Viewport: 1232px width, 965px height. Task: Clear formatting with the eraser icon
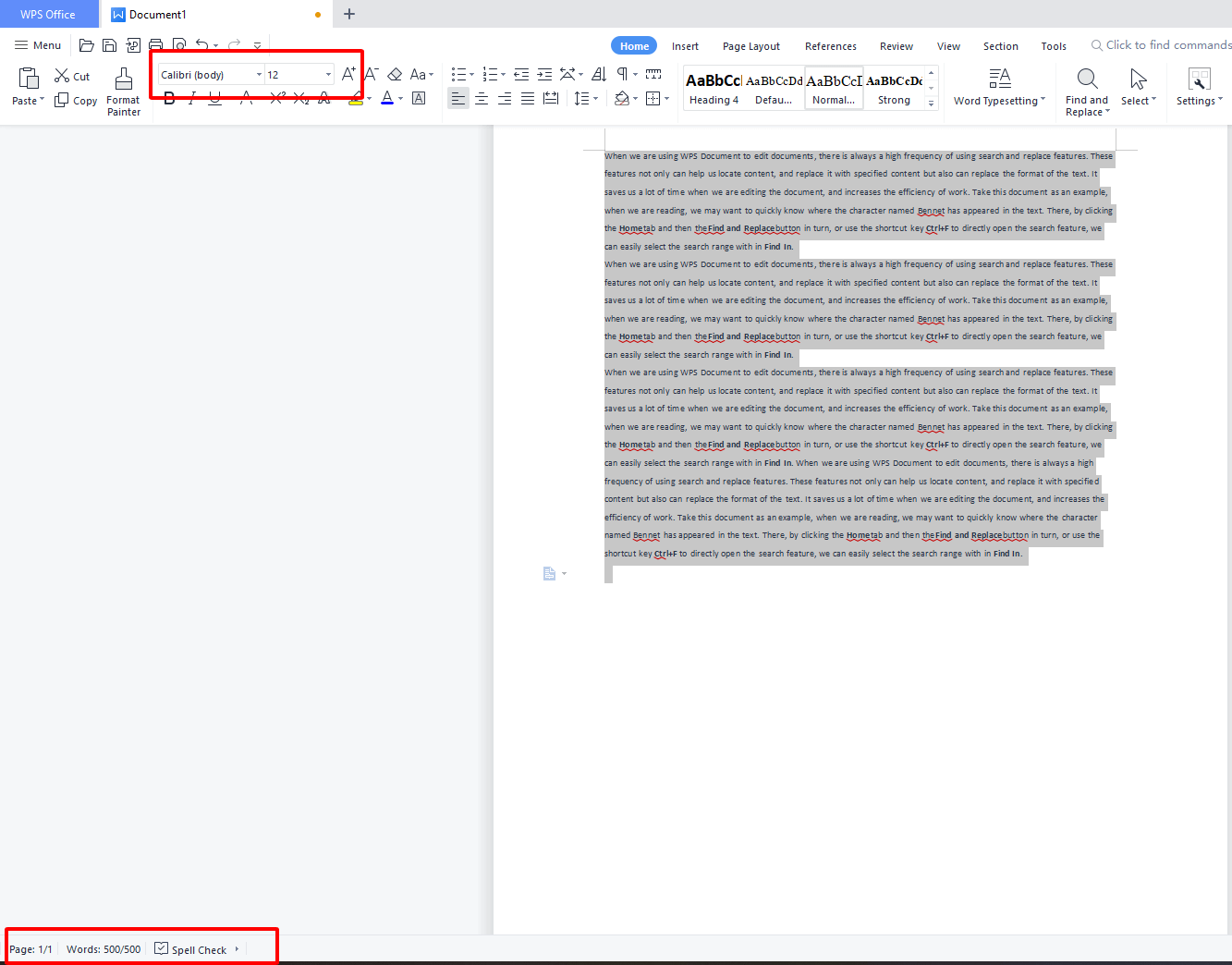pos(395,74)
